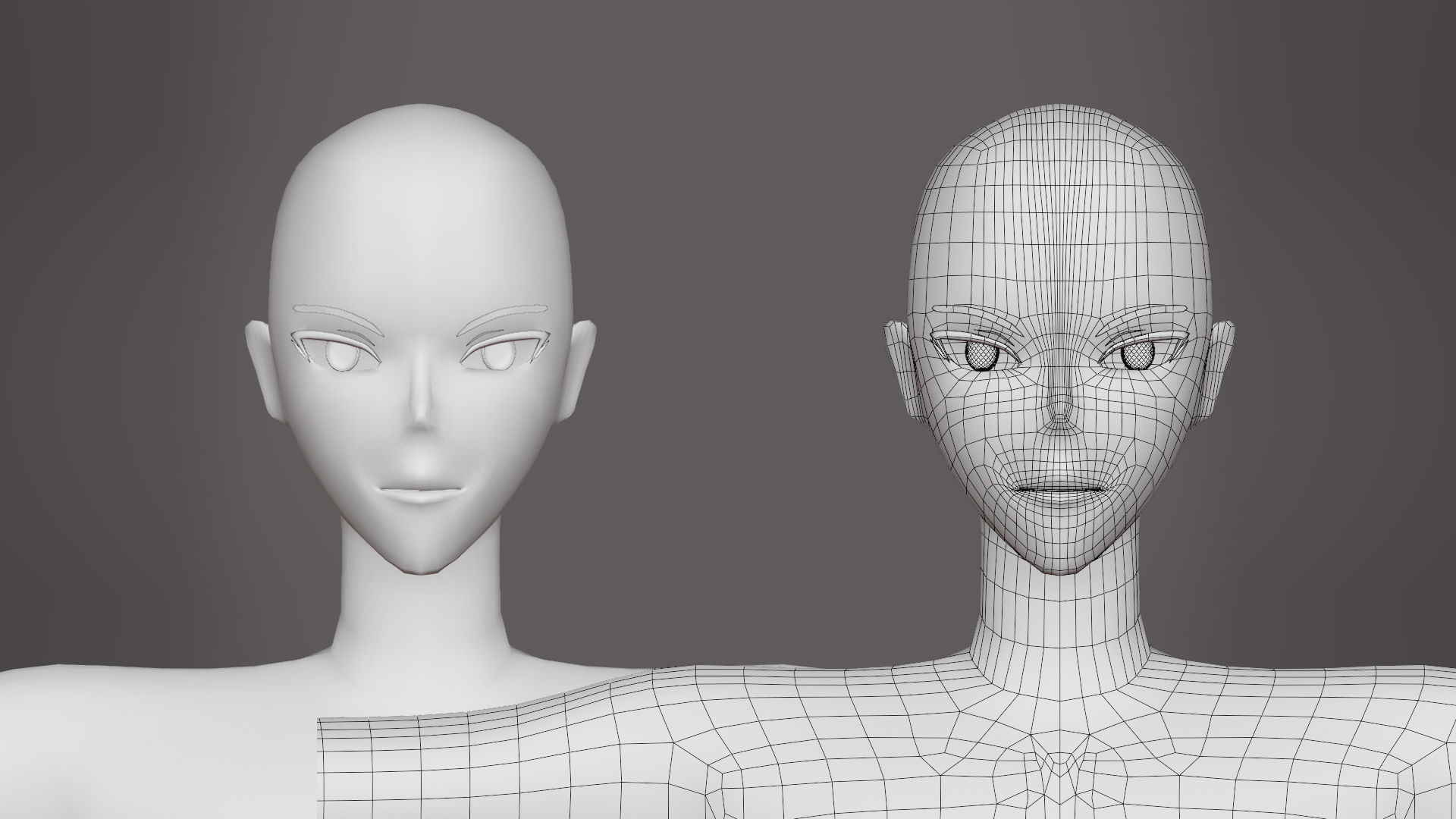Click the top of the wireframe model's skull
1456x819 pixels.
pos(1054,121)
